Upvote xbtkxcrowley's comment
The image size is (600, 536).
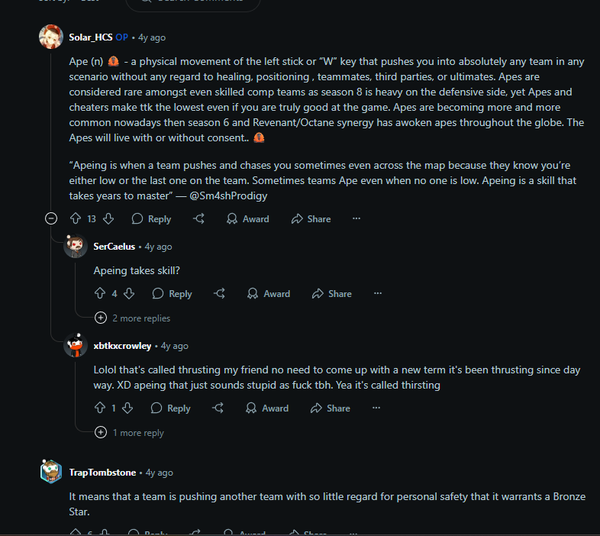(x=99, y=408)
